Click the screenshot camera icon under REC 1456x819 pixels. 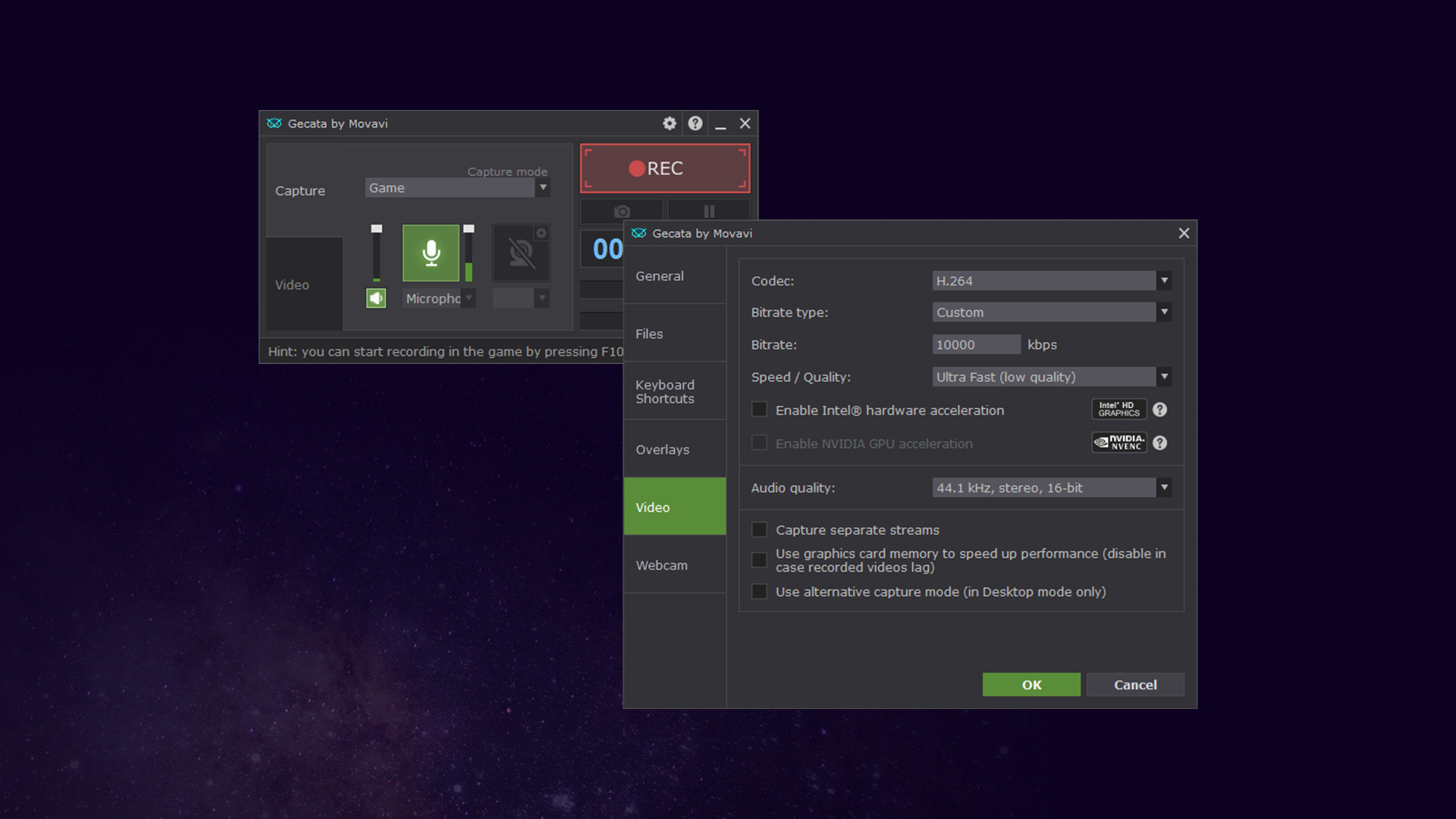coord(622,211)
